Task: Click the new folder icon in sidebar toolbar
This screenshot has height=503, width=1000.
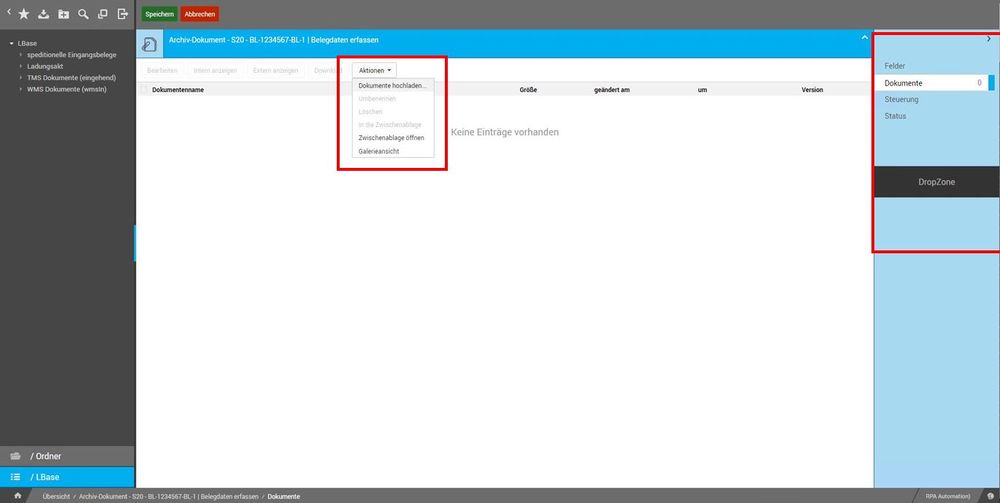Action: coord(63,14)
